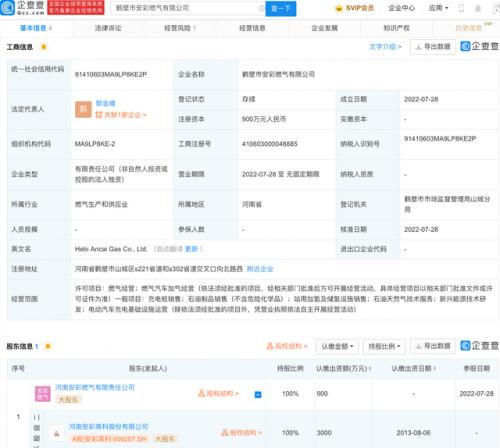The height and width of the screenshot is (448, 500).
Task: Focus the company search input field
Action: tap(188, 8)
